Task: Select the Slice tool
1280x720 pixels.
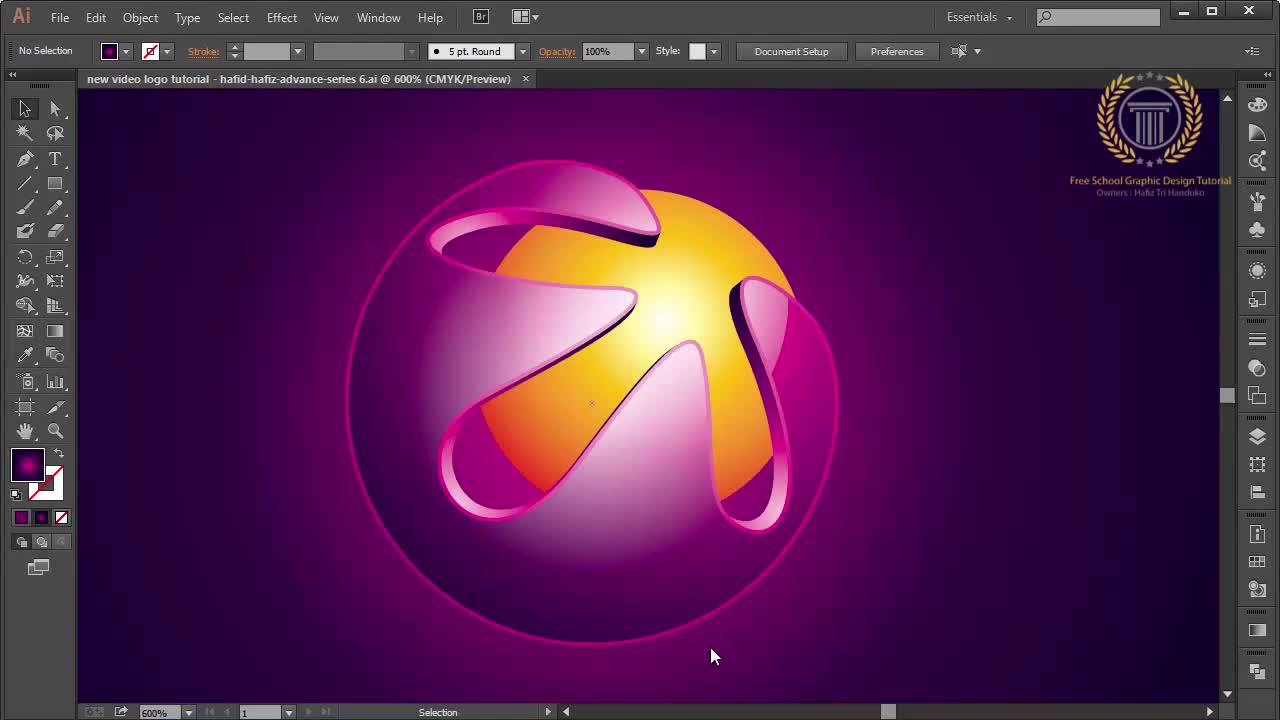Action: coord(55,407)
